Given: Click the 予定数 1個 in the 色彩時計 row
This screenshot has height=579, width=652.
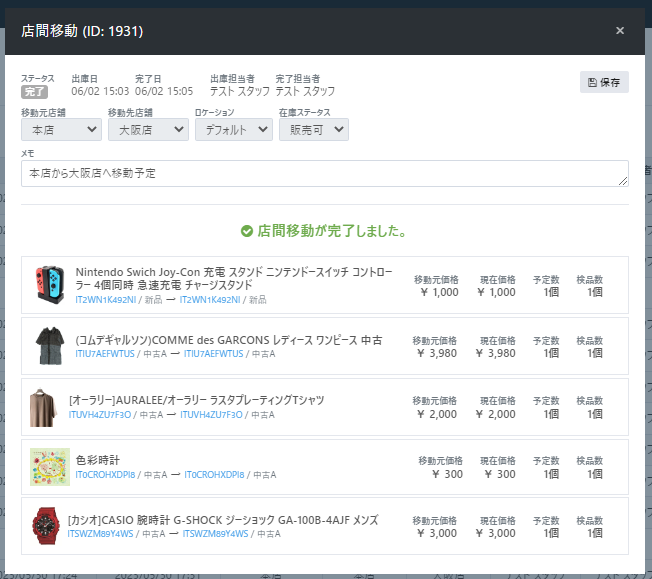Looking at the screenshot, I should [x=551, y=474].
